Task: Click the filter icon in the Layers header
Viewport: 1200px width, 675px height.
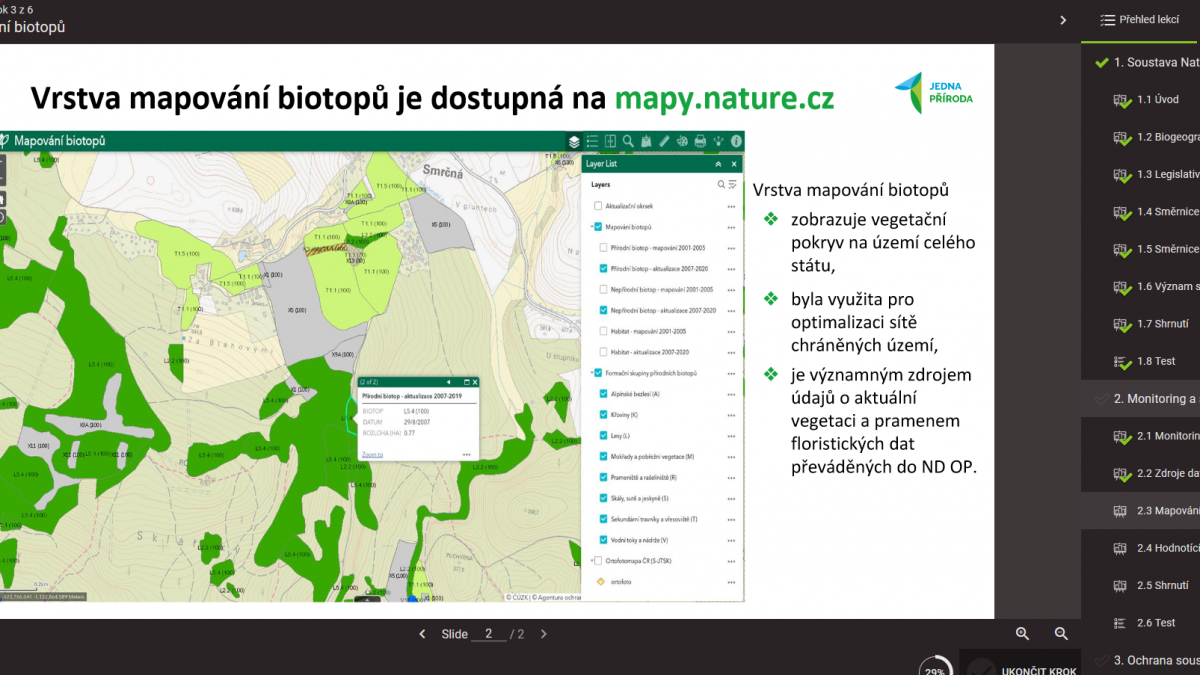Action: [x=733, y=184]
